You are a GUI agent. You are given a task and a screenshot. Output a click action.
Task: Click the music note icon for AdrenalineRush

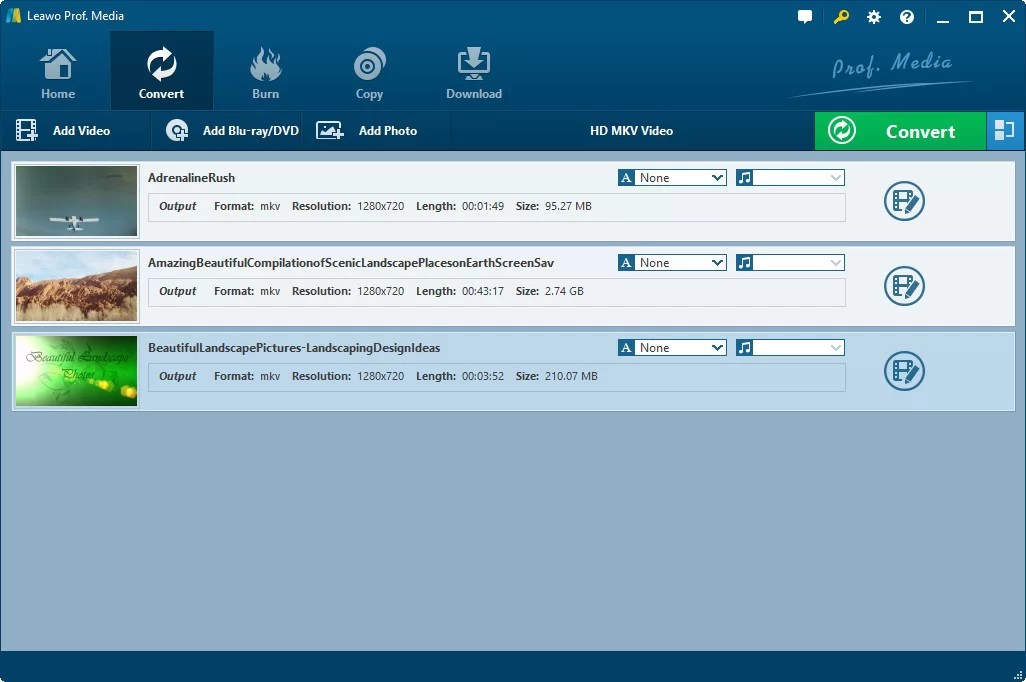click(x=744, y=177)
